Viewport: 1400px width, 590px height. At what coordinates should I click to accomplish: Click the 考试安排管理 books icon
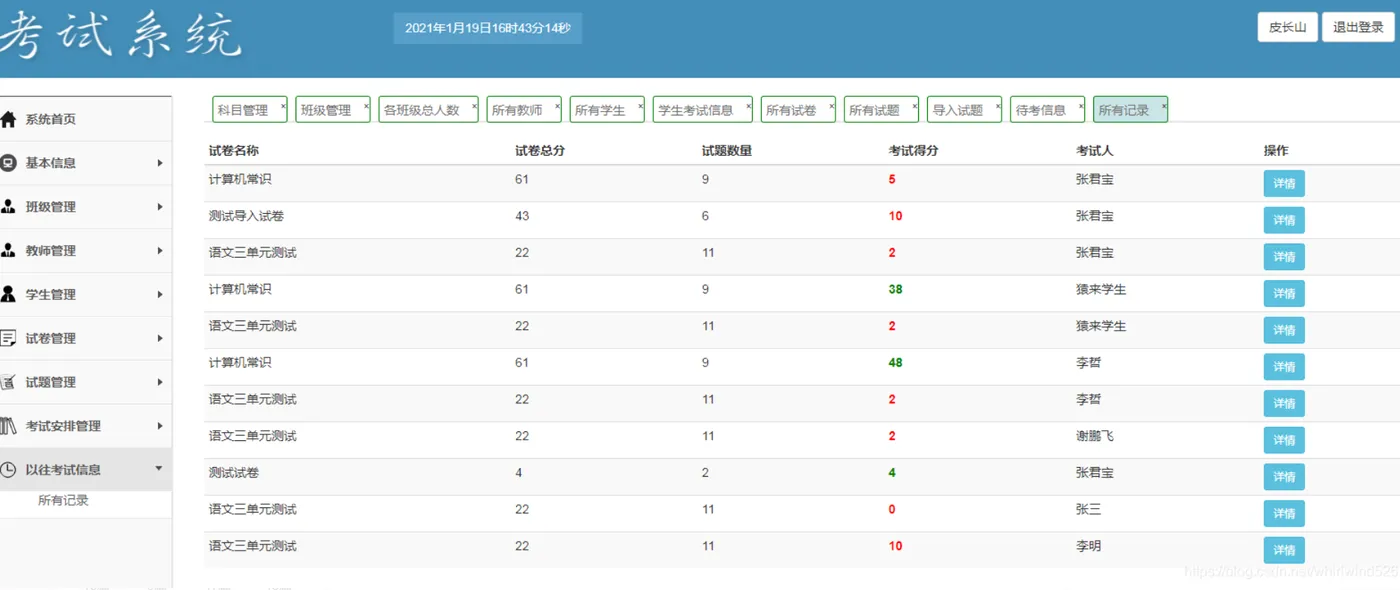(8, 426)
